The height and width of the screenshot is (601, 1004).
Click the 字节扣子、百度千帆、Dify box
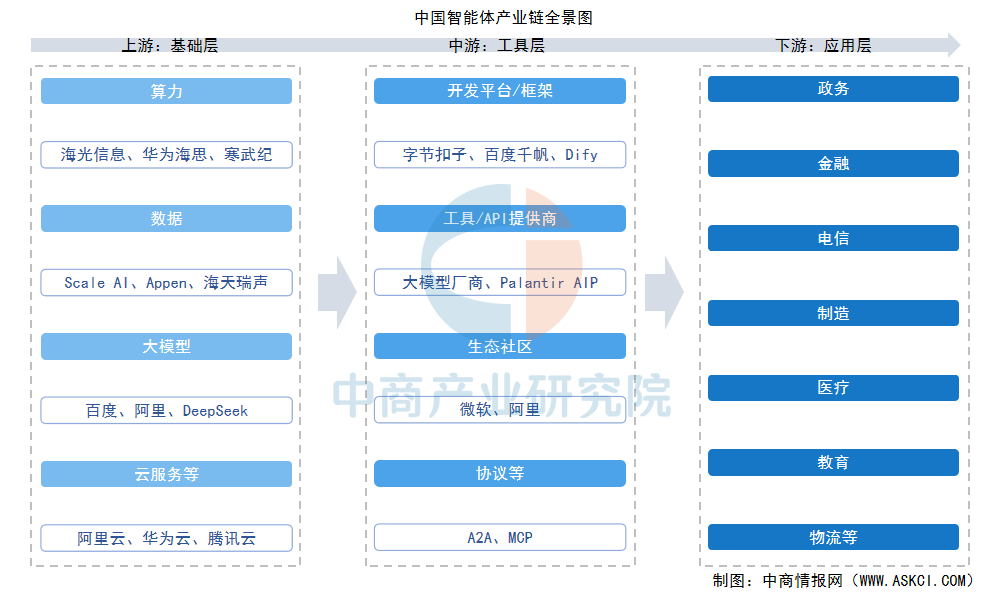coord(500,155)
